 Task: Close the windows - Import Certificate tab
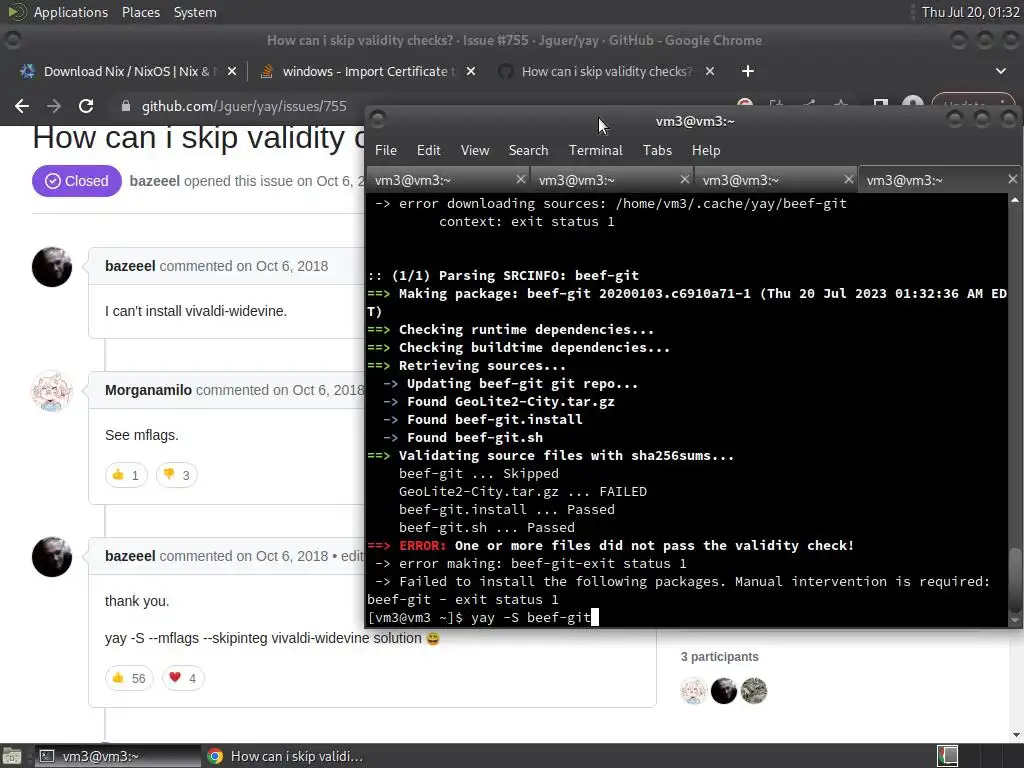471,71
